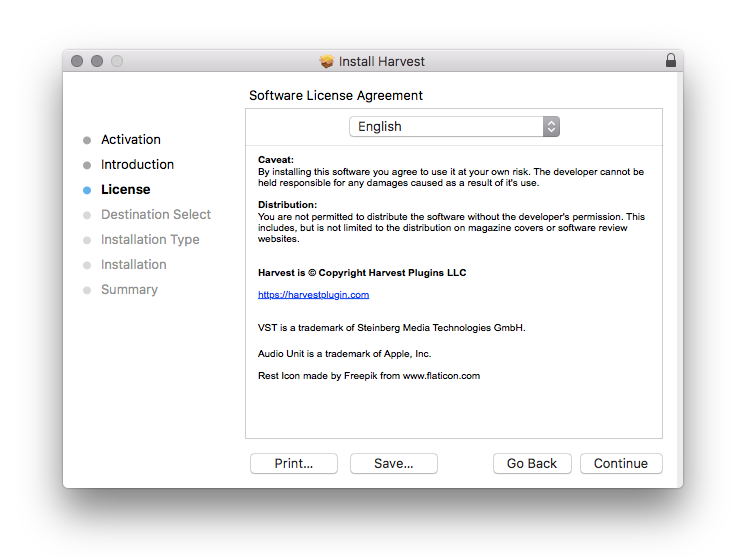Click Continue to proceed
749x557 pixels.
[x=621, y=463]
